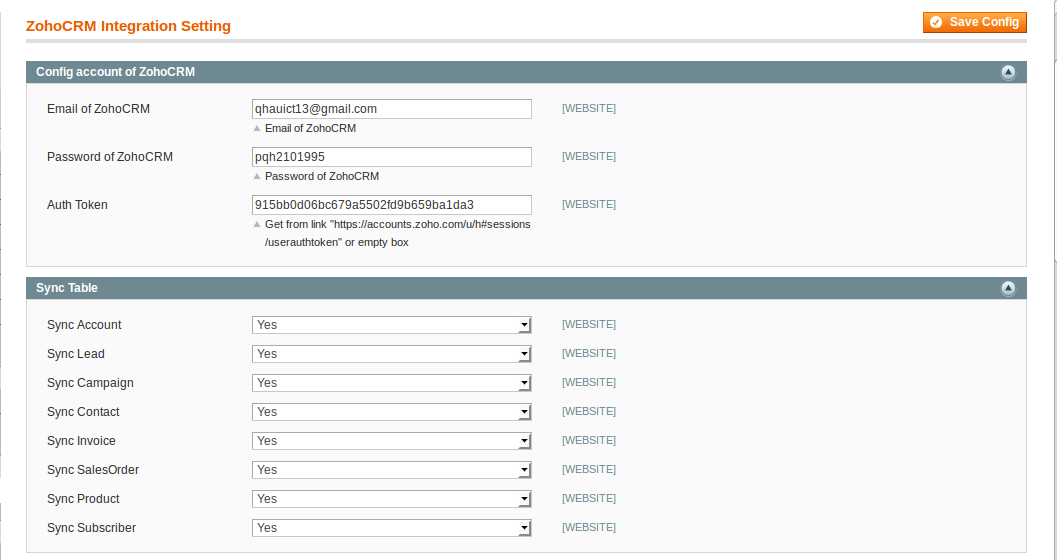Click the 'Sync Campaign' label
Image resolution: width=1057 pixels, height=560 pixels.
click(x=90, y=383)
